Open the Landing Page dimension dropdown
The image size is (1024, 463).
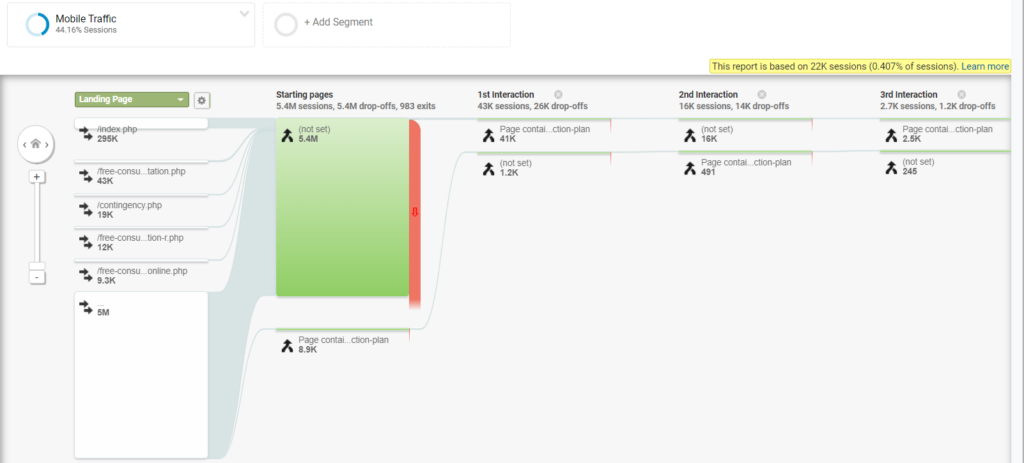pyautogui.click(x=132, y=100)
